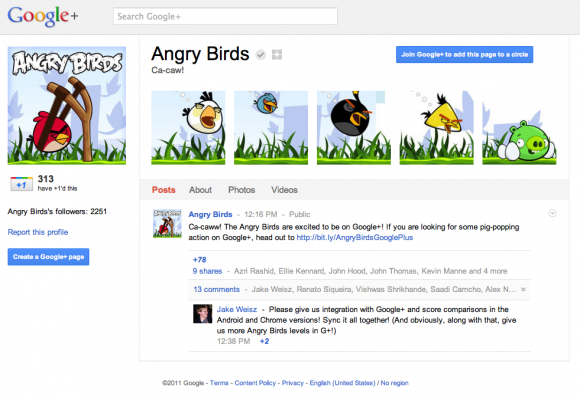
Task: Open the post options circle arrow
Action: [x=552, y=213]
